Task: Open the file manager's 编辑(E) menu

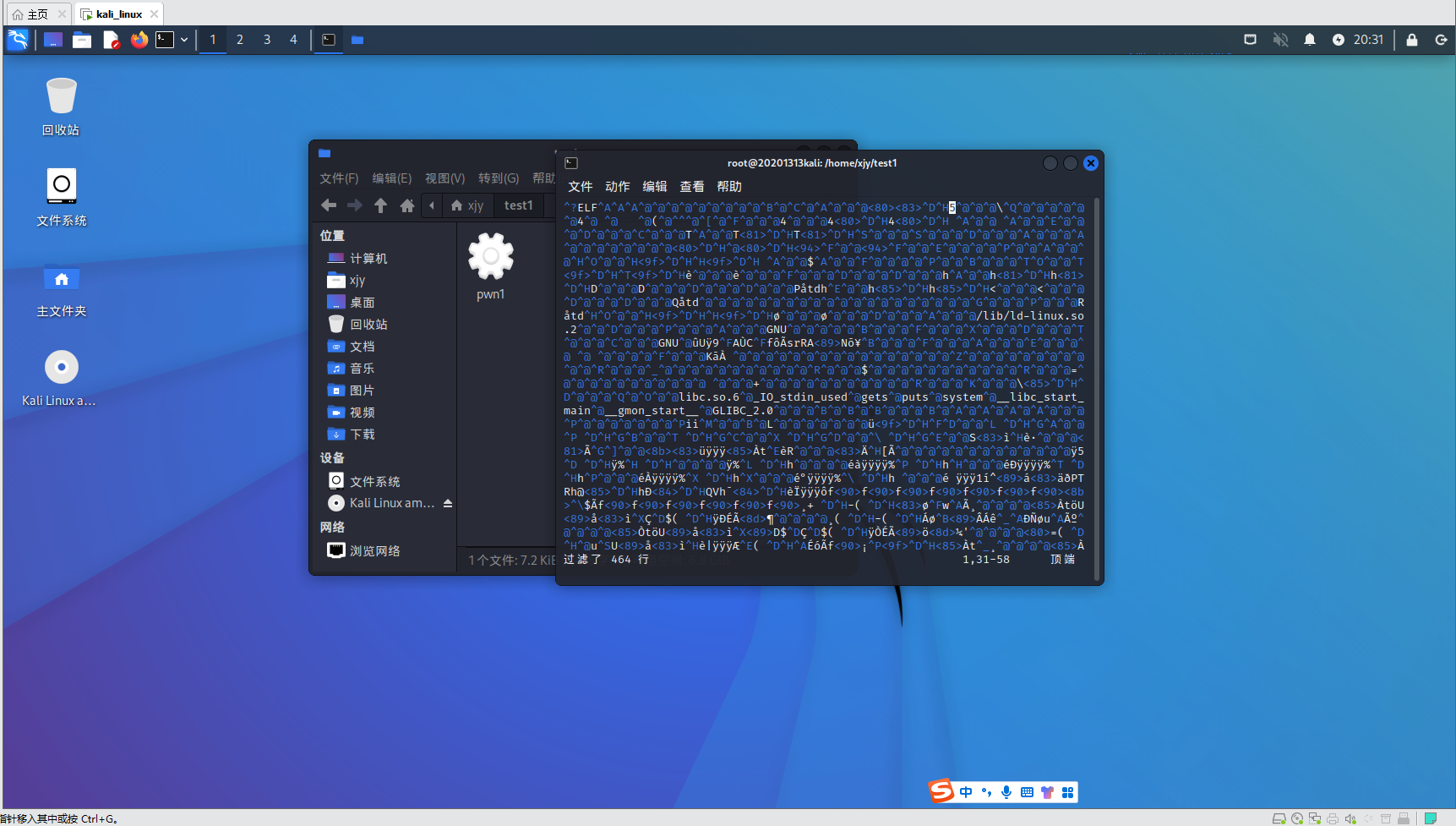Action: pyautogui.click(x=392, y=178)
